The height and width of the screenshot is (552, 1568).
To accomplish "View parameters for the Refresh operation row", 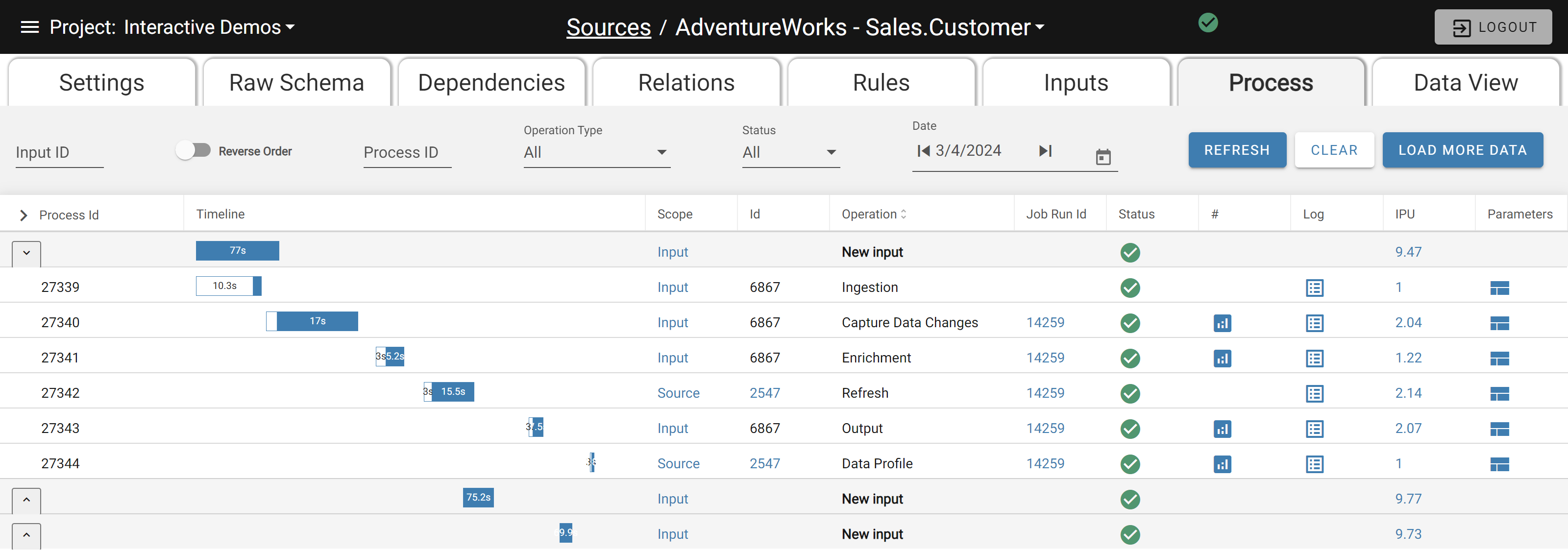I will click(x=1500, y=393).
